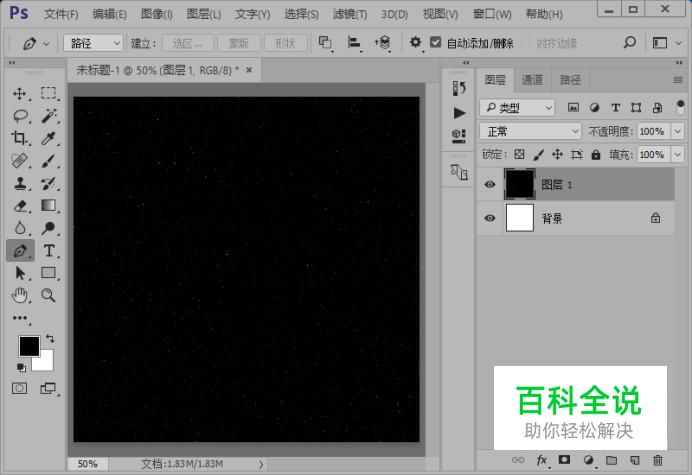Select the Magic Wand tool
Screen dimensions: 692x475
(x=49, y=116)
